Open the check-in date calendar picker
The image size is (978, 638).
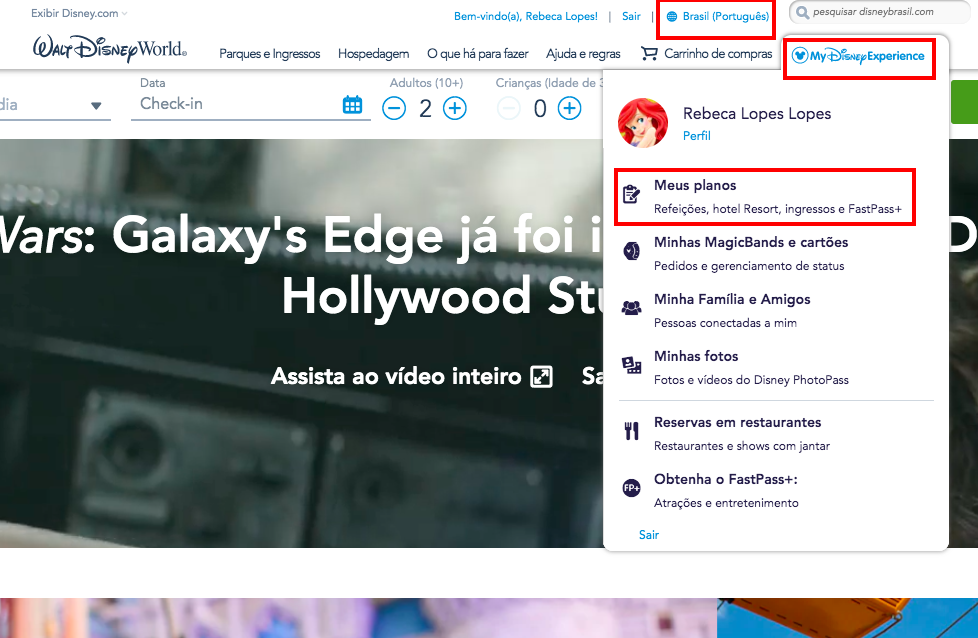352,104
